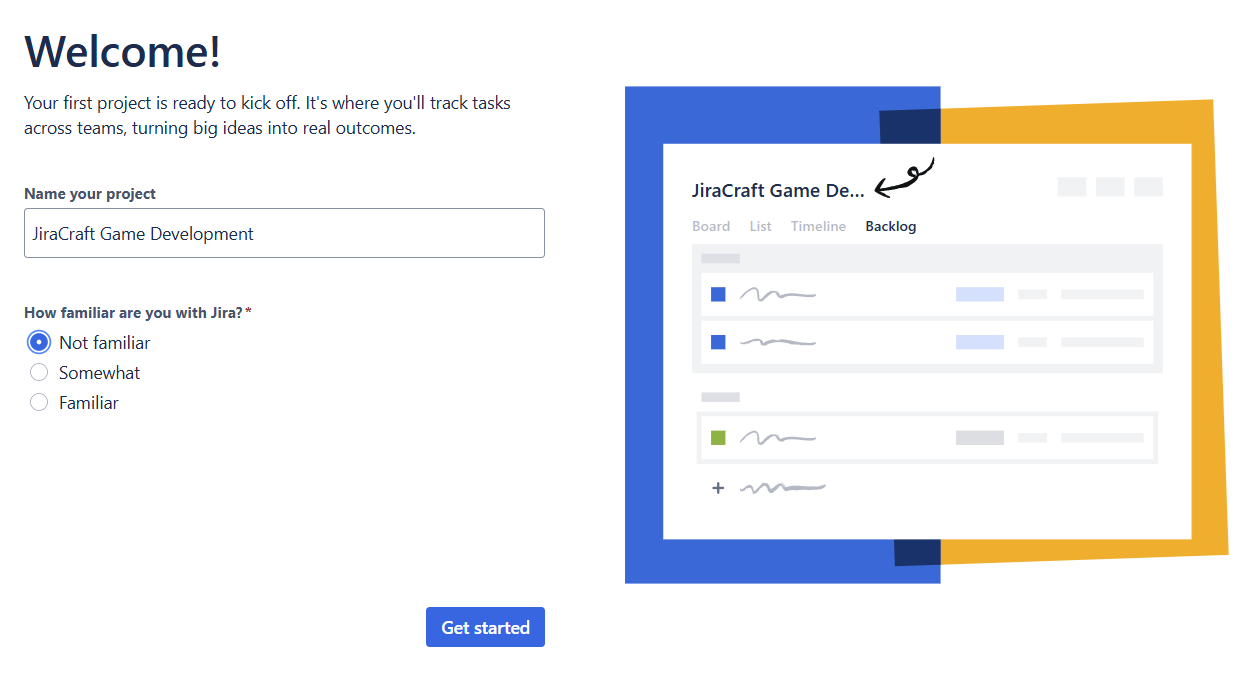Image resolution: width=1258 pixels, height=683 pixels.
Task: Click the curved arrow doodle
Action: point(905,177)
